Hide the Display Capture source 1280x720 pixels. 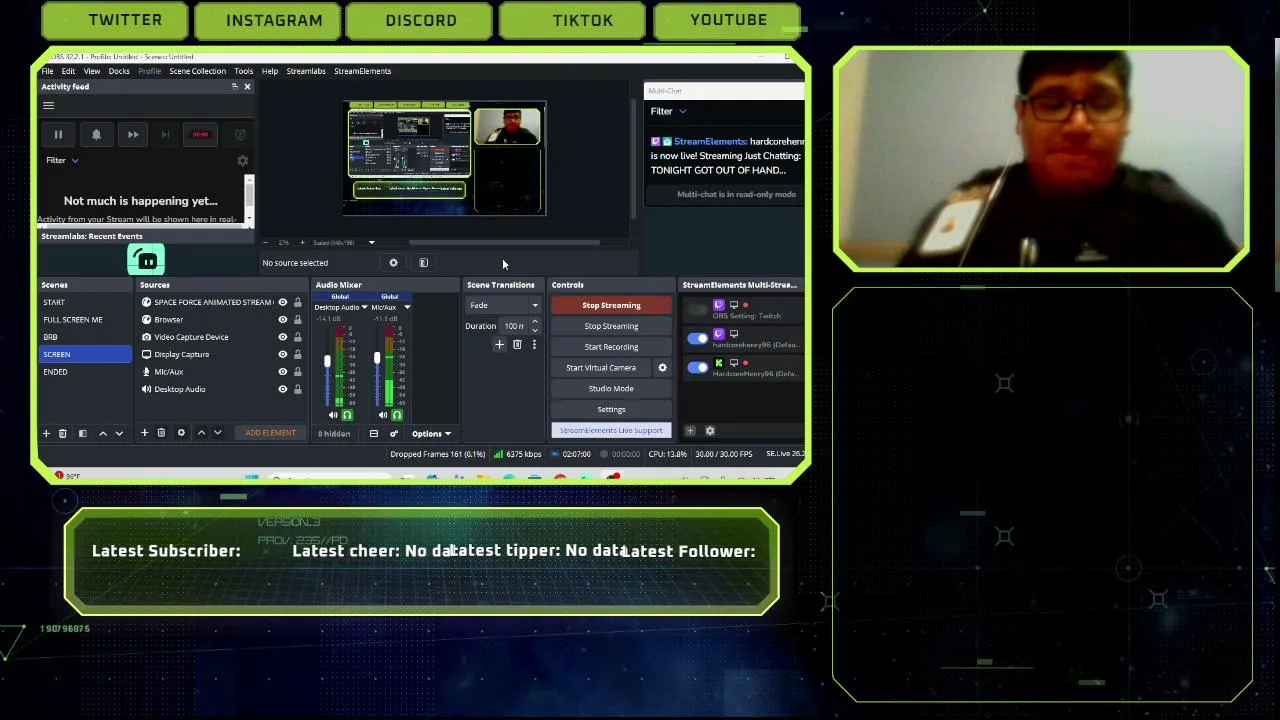[282, 354]
